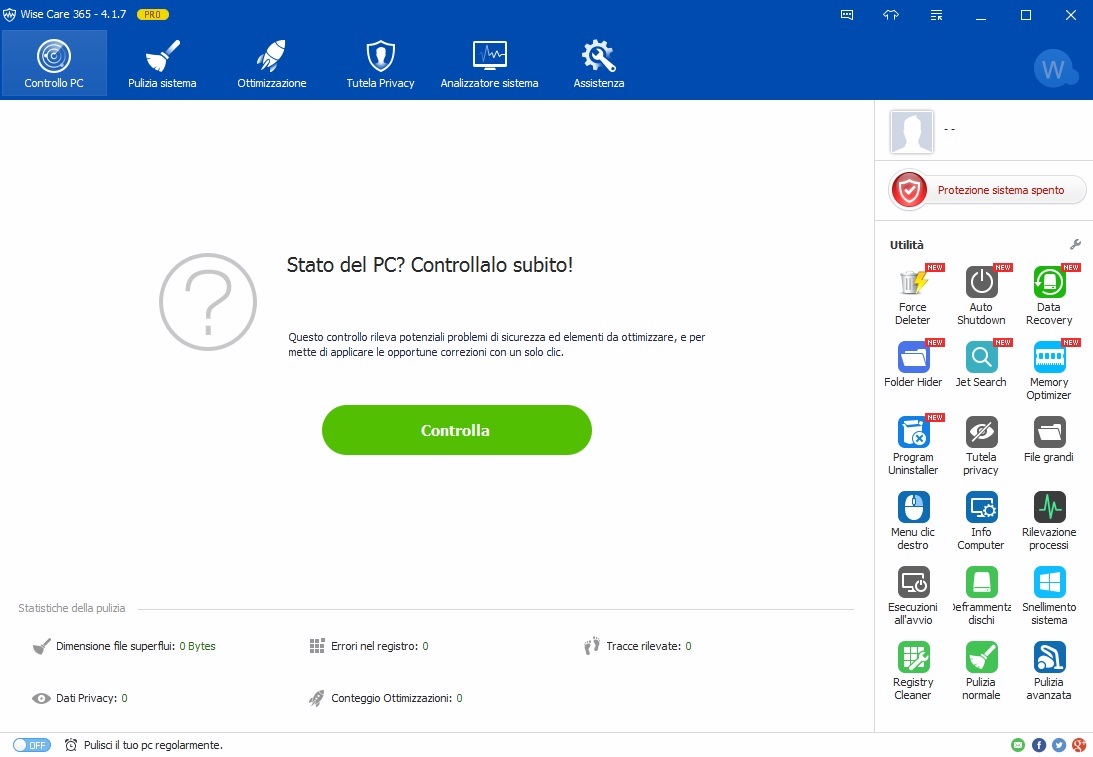Launch the Jet Search tool
Screen dimensions: 1093x757
(981, 364)
